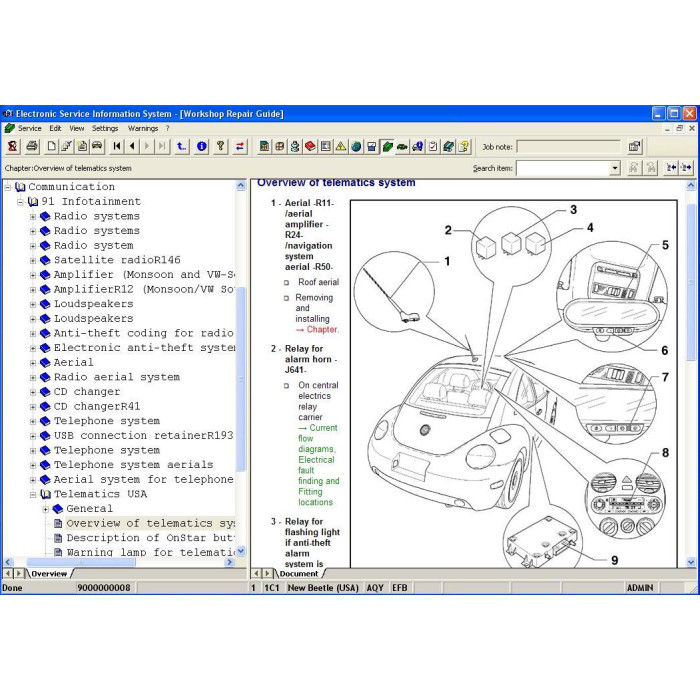Viewport: 700px width, 700px height.
Task: Open the yellow warning triangle icon
Action: pos(341,146)
